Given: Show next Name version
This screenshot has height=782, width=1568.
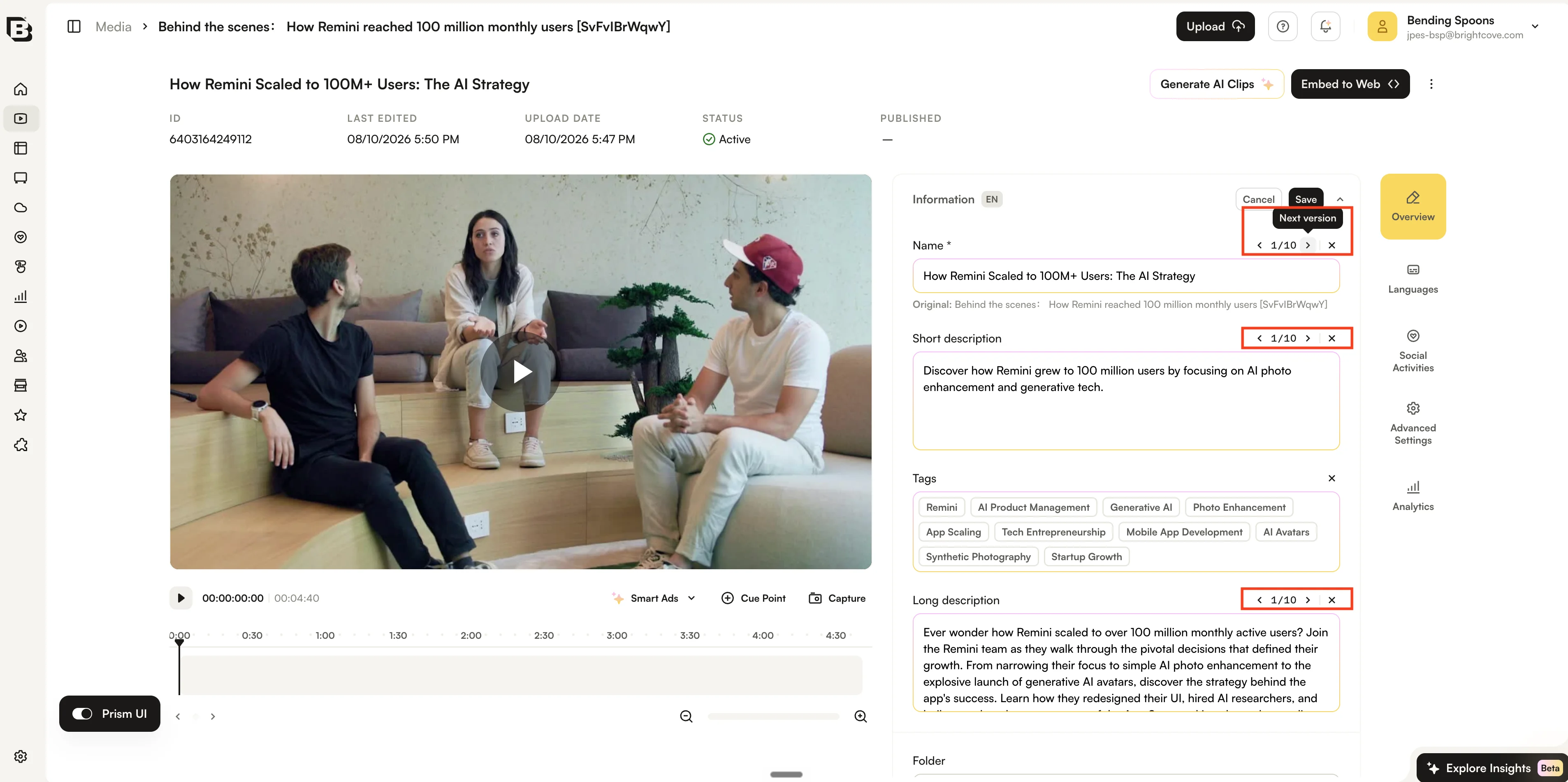Looking at the screenshot, I should pos(1308,245).
